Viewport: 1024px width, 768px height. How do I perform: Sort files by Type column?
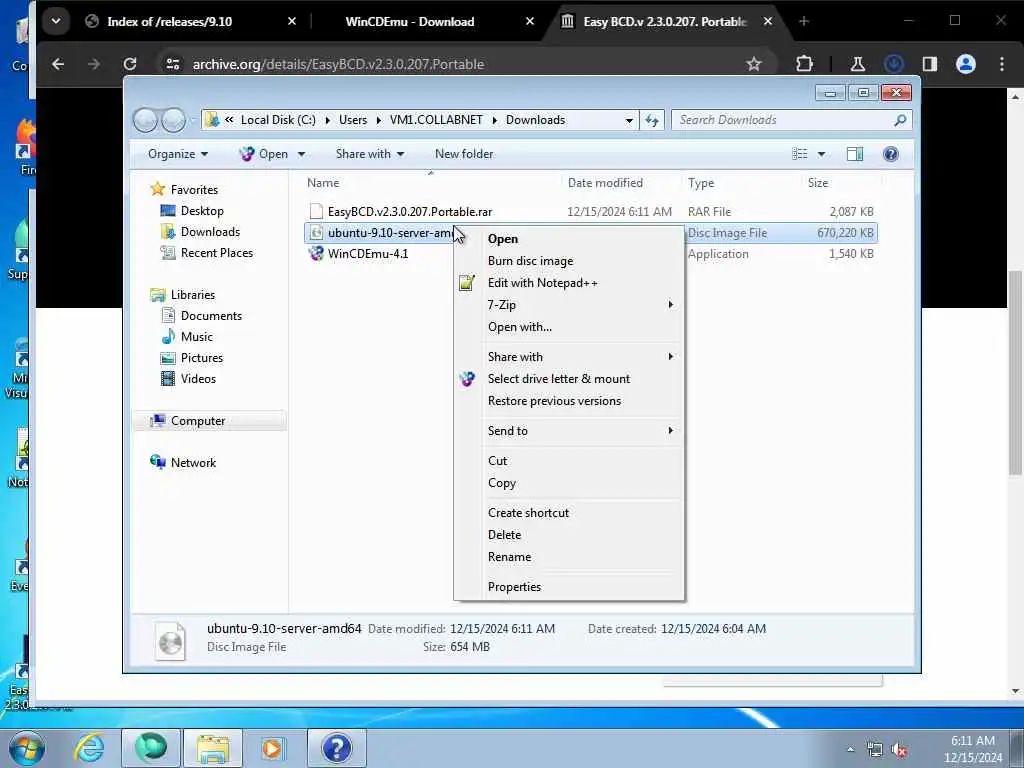pos(701,184)
